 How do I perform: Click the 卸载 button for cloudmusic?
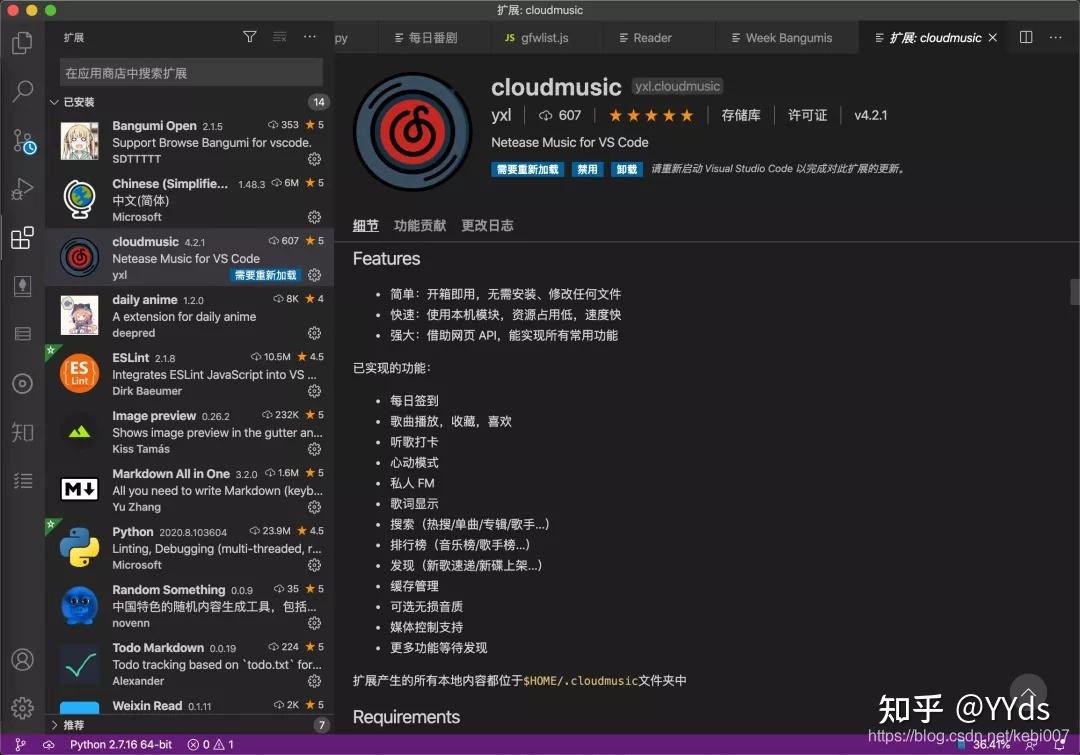tap(625, 169)
